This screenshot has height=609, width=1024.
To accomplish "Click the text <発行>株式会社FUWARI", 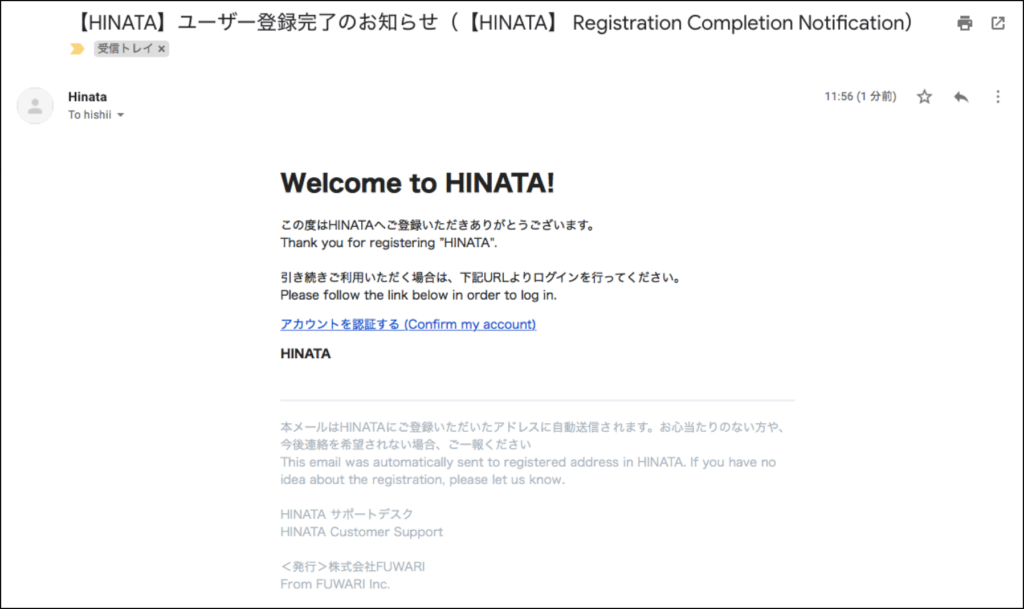I will [x=353, y=567].
